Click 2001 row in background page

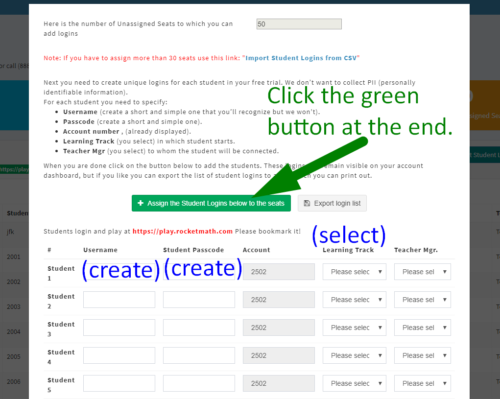click(14, 257)
